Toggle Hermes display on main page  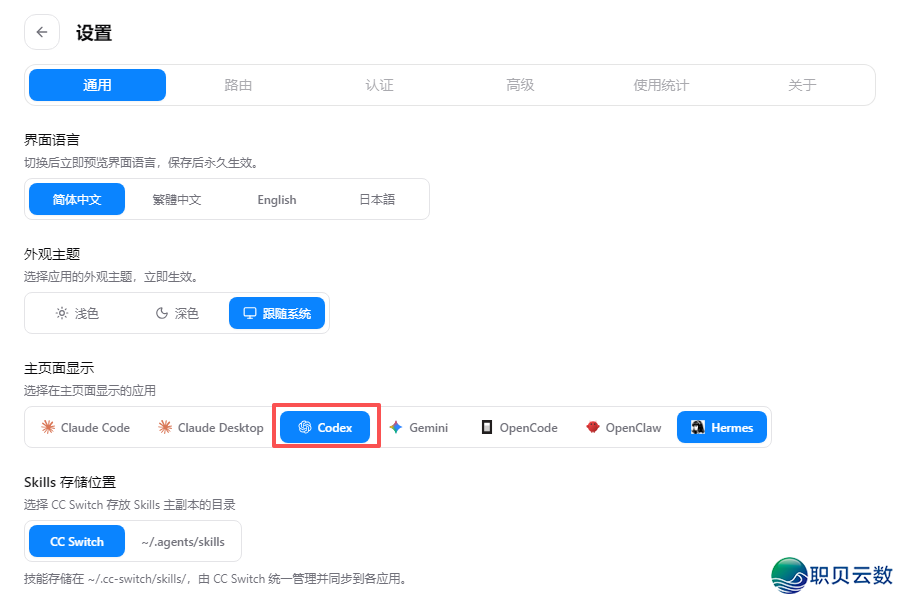[722, 427]
